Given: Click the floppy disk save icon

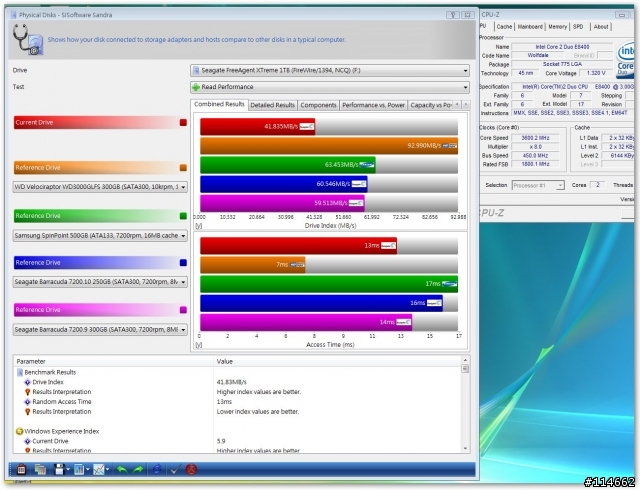Looking at the screenshot, I should (x=59, y=470).
